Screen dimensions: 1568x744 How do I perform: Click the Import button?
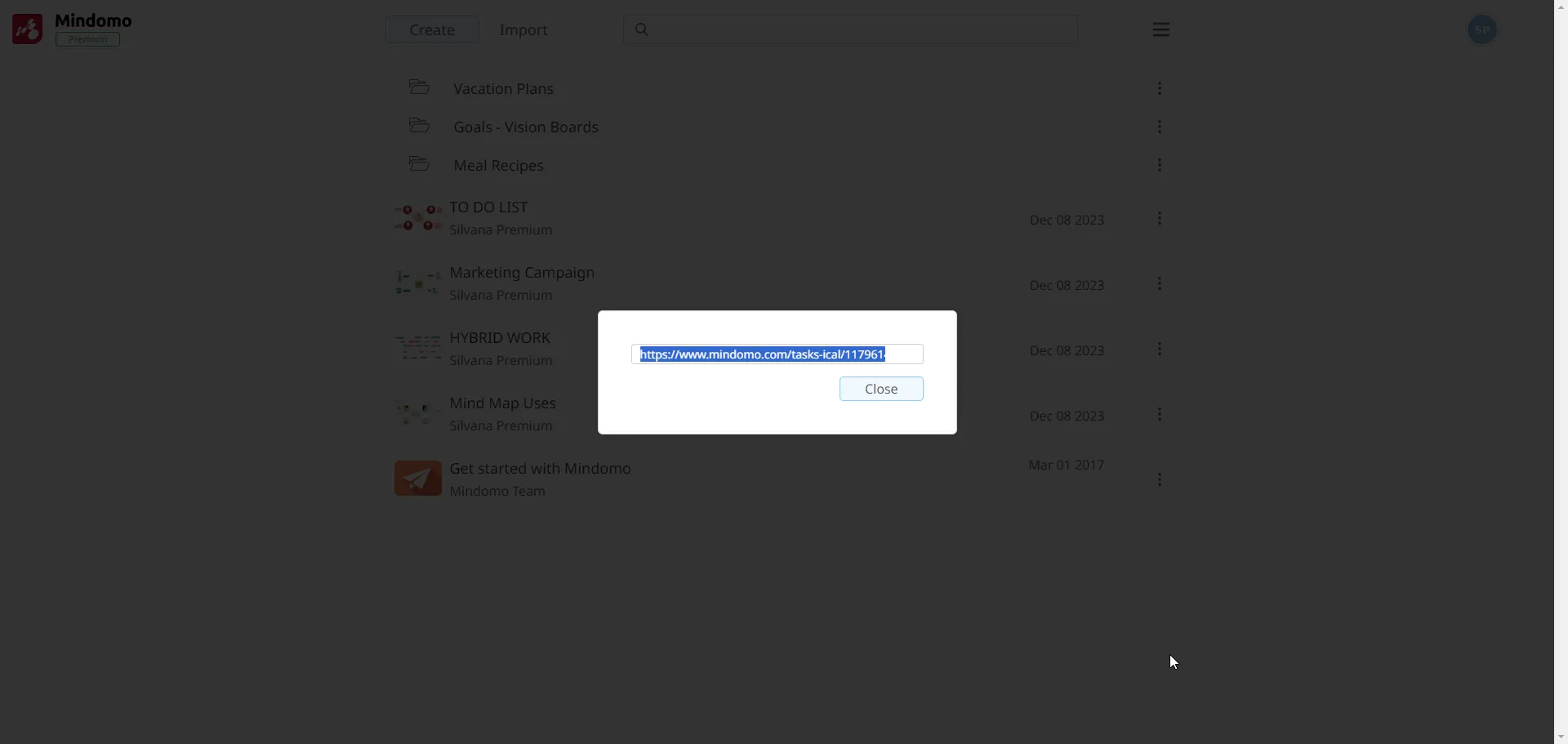click(523, 30)
